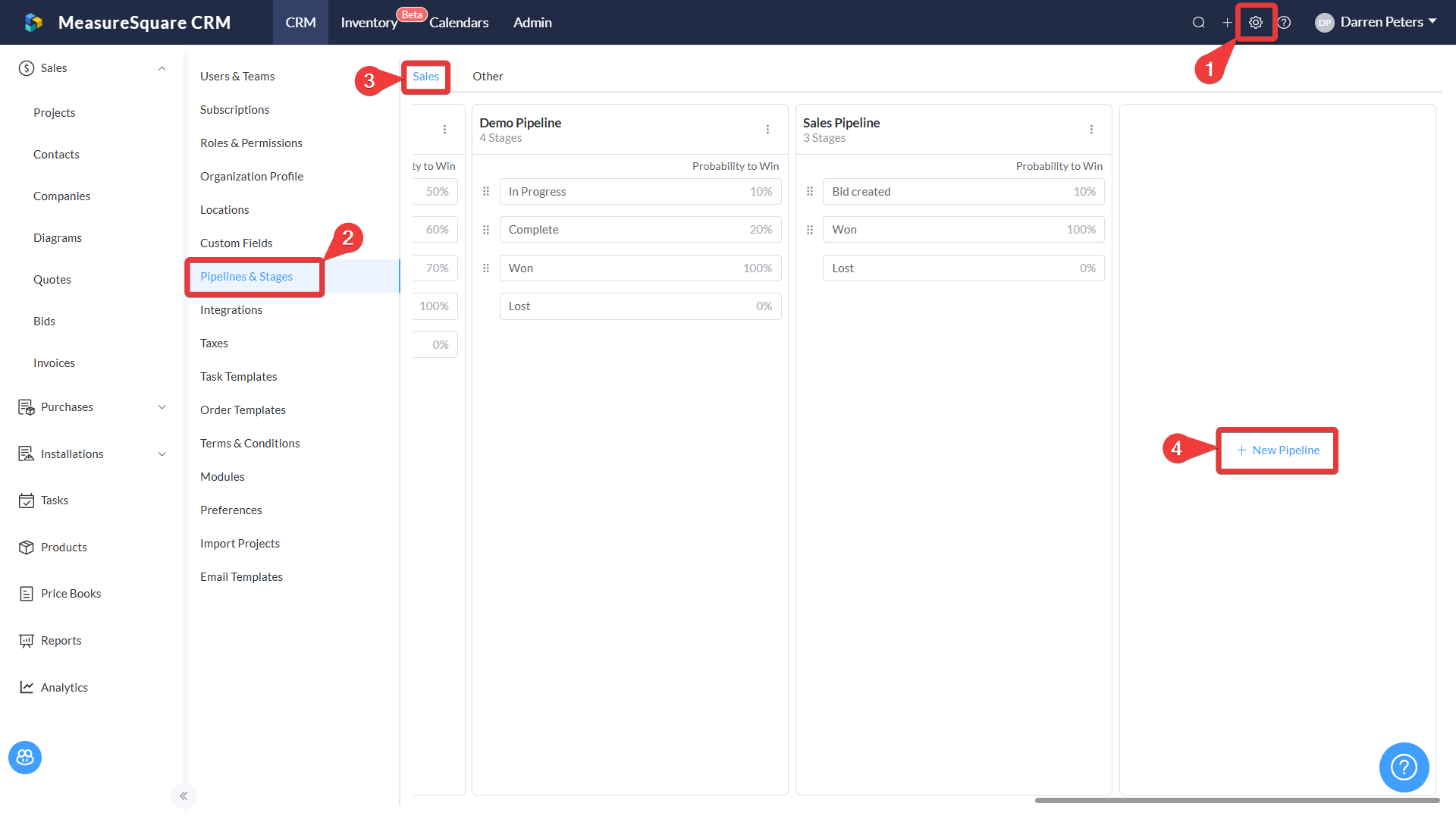Viewport: 1456px width, 819px height.
Task: Open Darren Peters user dropdown
Action: (1382, 22)
